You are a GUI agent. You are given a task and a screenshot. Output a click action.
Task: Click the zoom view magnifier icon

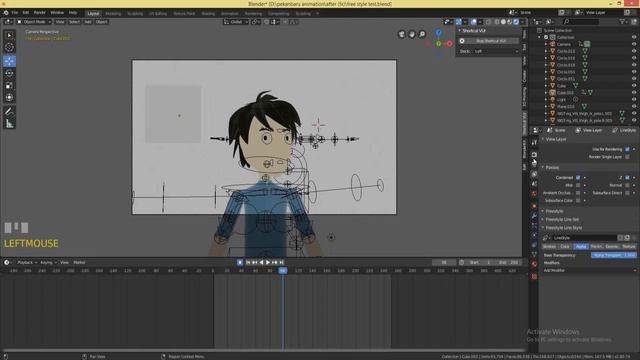coord(422,34)
